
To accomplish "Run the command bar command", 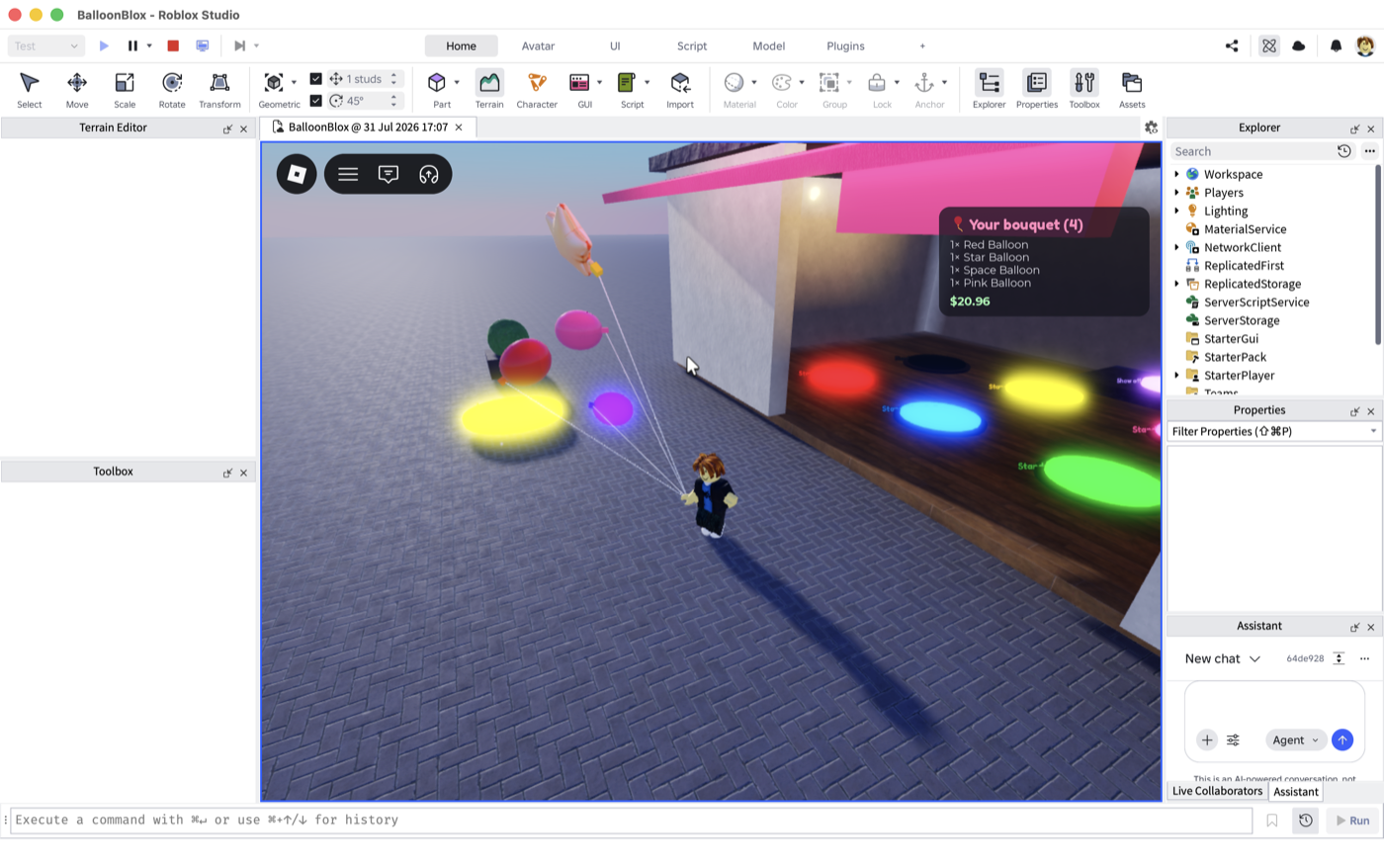I will click(x=1352, y=821).
